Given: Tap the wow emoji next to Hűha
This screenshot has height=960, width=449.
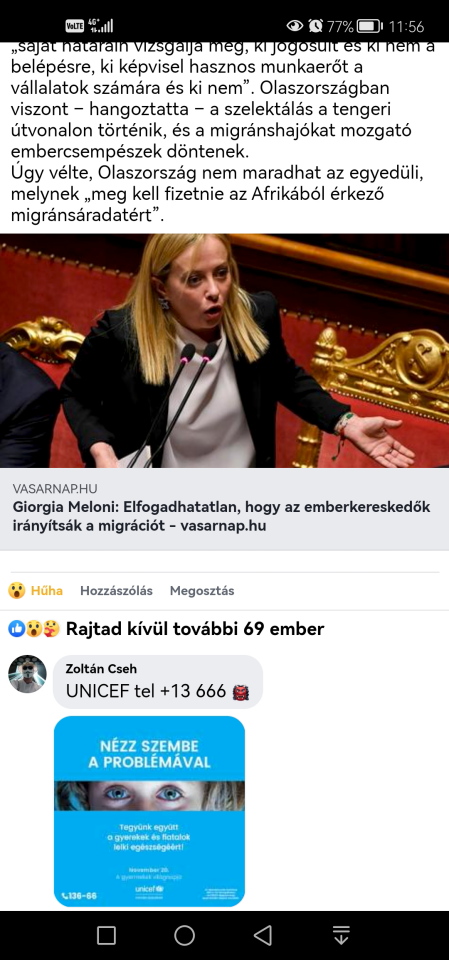Looking at the screenshot, I should pyautogui.click(x=17, y=591).
